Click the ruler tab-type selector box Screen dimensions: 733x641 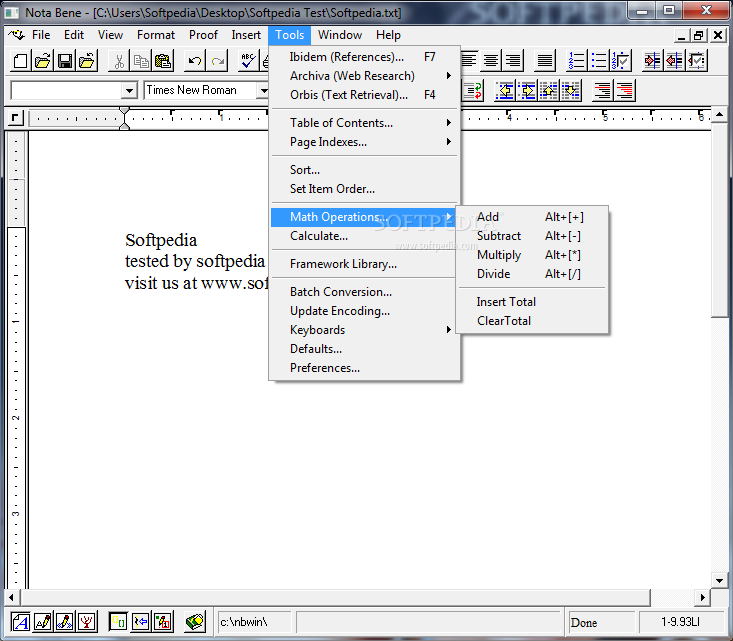(x=15, y=117)
